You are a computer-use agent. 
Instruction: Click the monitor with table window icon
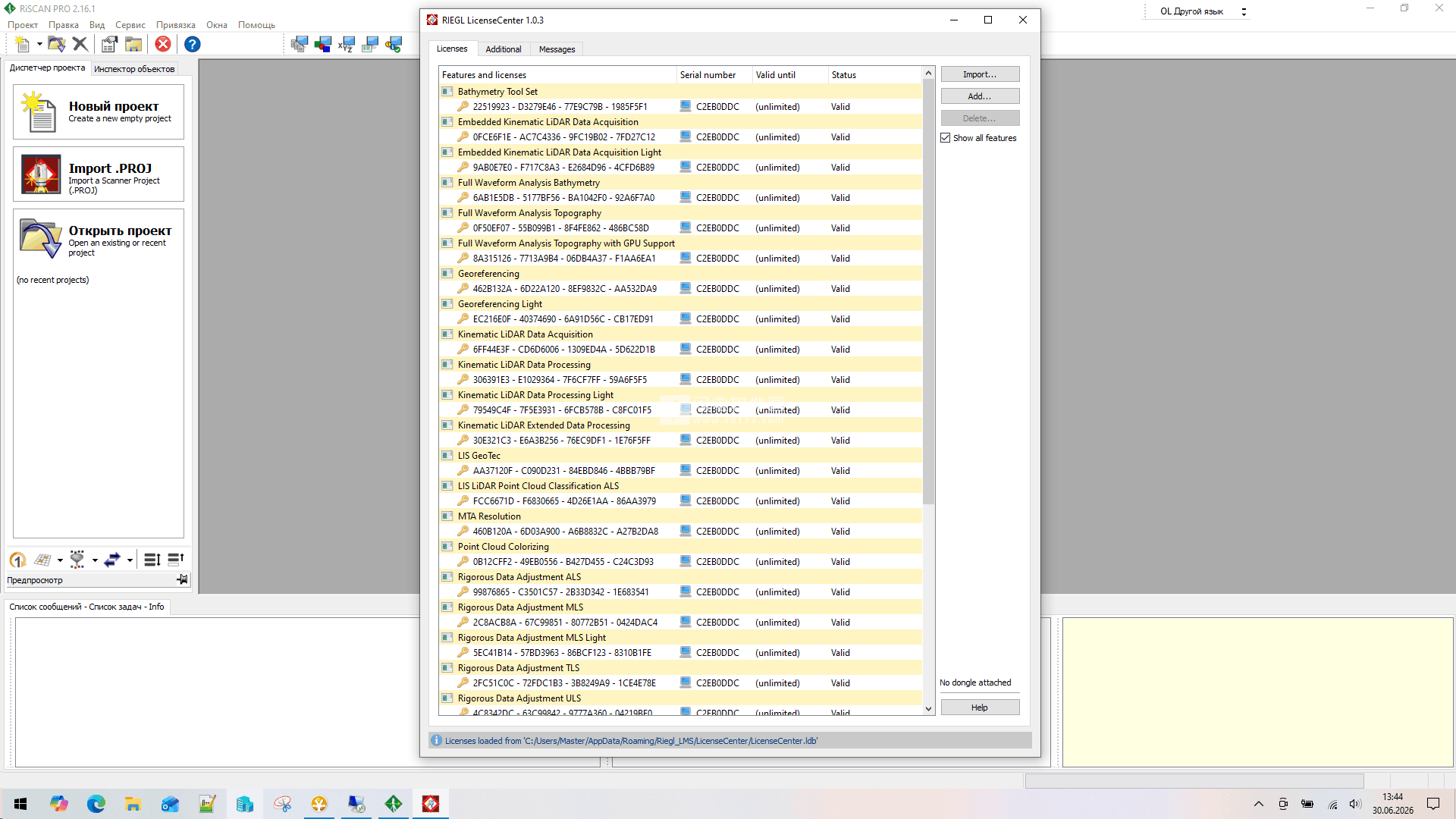click(x=370, y=45)
